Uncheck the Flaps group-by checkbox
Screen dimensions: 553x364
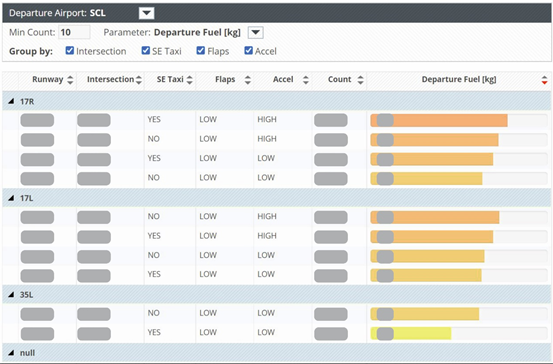tap(201, 51)
